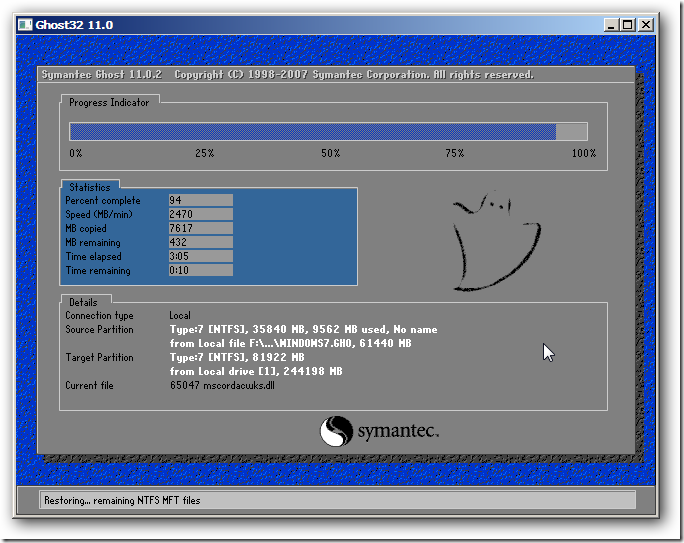Click the 'Speed (MB/min)' label
This screenshot has width=684, height=543.
tap(99, 215)
